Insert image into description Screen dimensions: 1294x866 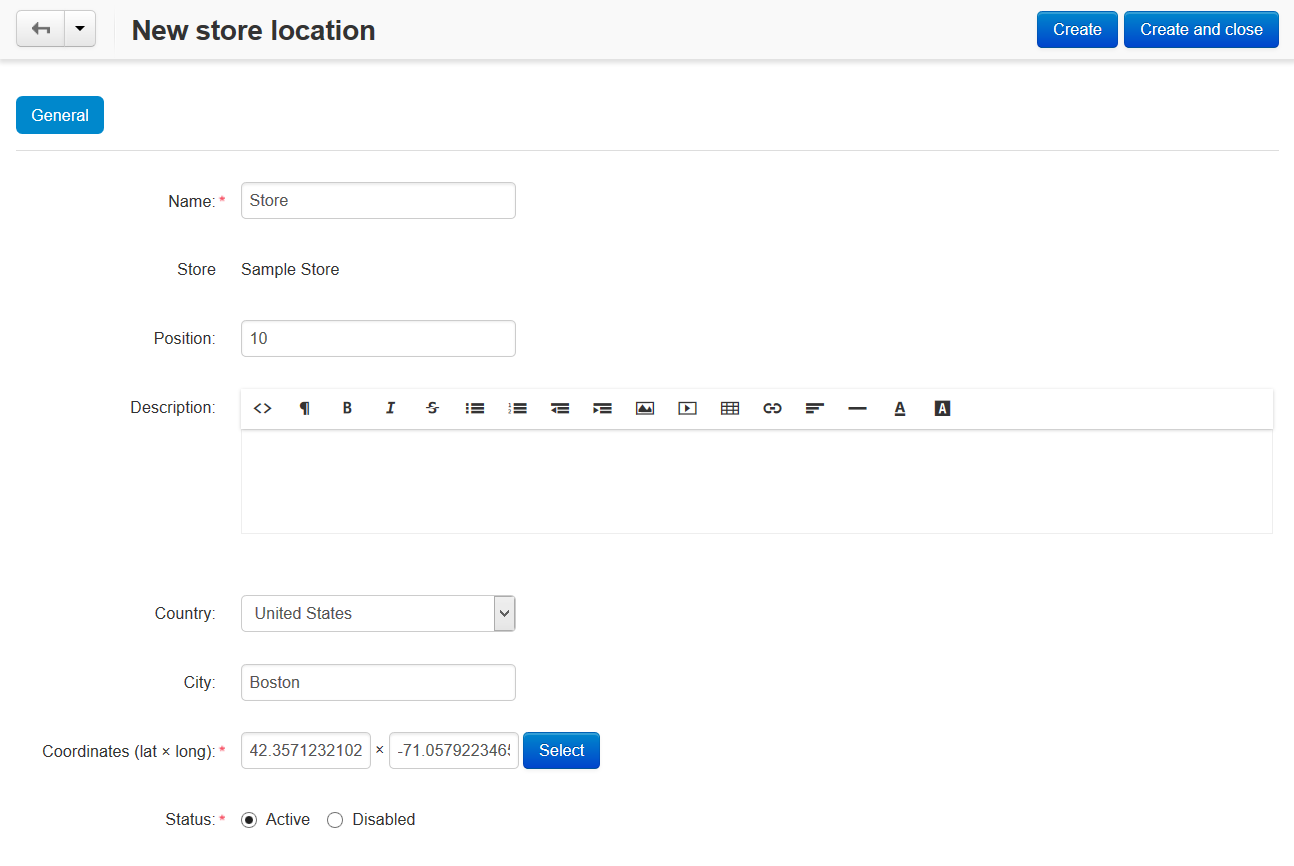click(x=645, y=408)
